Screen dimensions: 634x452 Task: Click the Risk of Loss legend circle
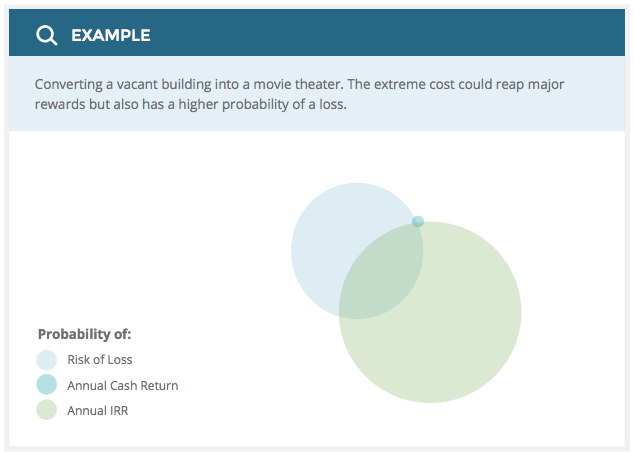pos(47,360)
